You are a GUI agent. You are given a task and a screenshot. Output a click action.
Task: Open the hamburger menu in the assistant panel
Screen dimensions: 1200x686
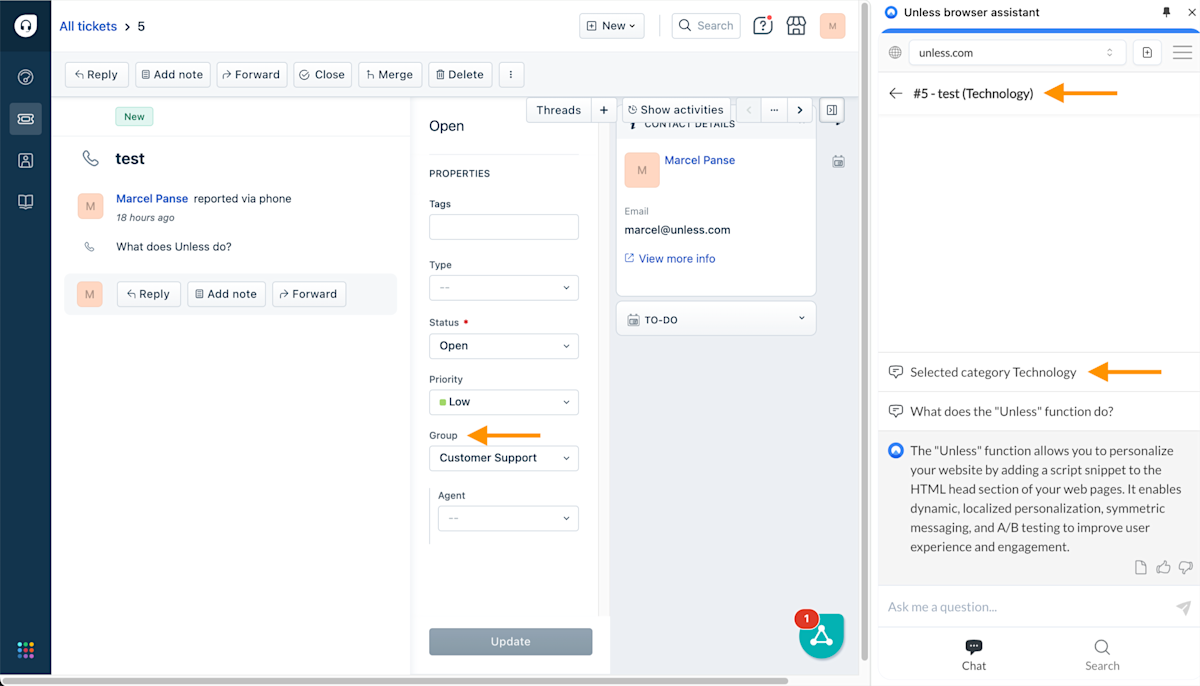click(x=1184, y=52)
